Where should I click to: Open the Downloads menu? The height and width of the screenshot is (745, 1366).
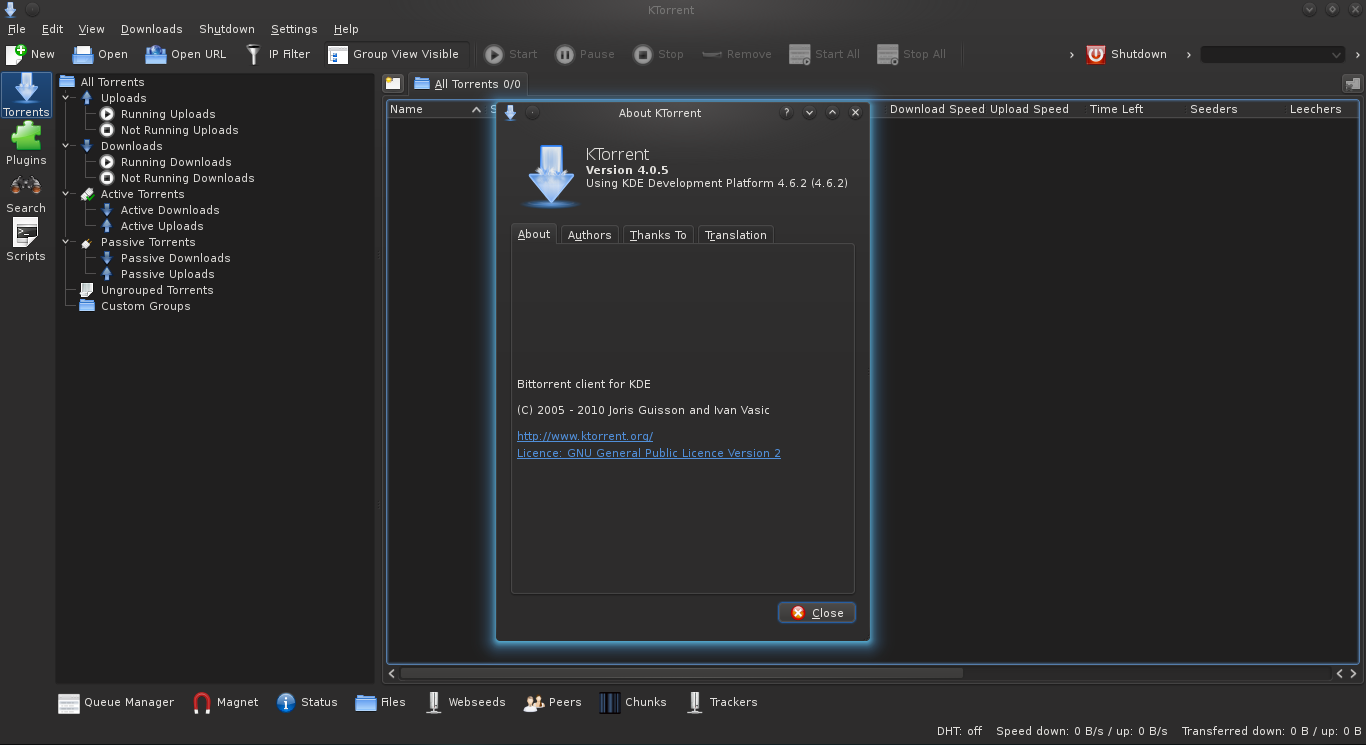[x=151, y=29]
